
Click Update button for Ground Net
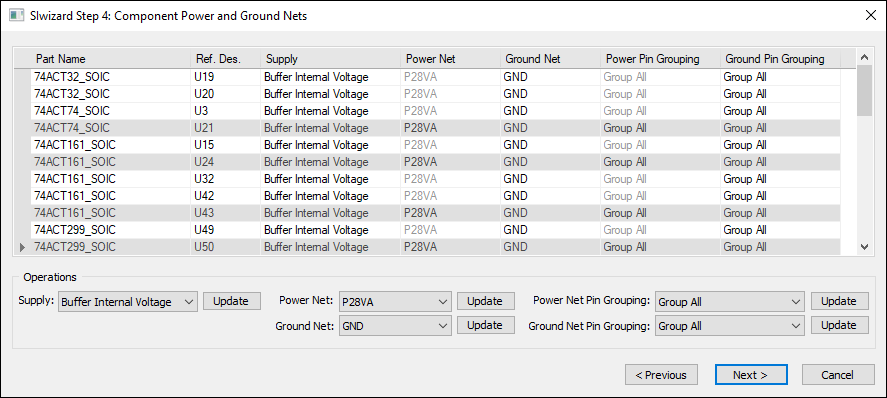[485, 325]
